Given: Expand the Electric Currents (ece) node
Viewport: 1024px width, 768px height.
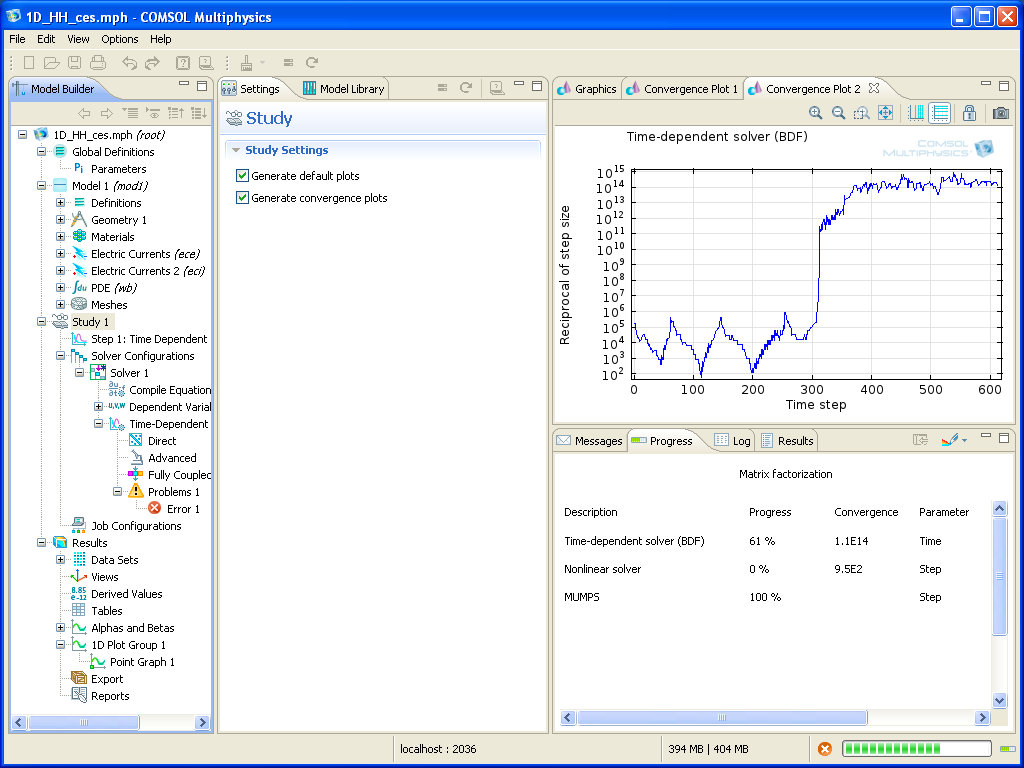Looking at the screenshot, I should coord(60,253).
